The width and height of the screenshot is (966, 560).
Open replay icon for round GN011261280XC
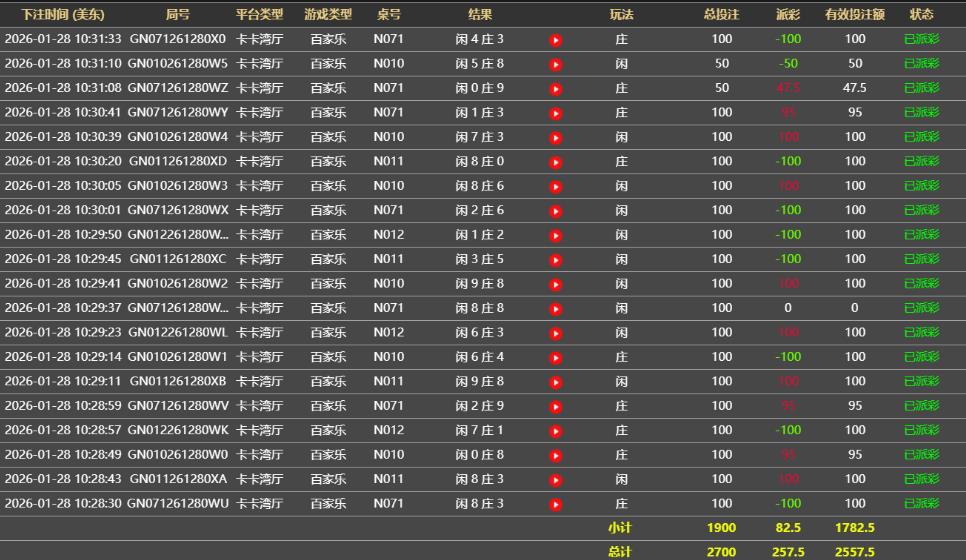(x=556, y=260)
